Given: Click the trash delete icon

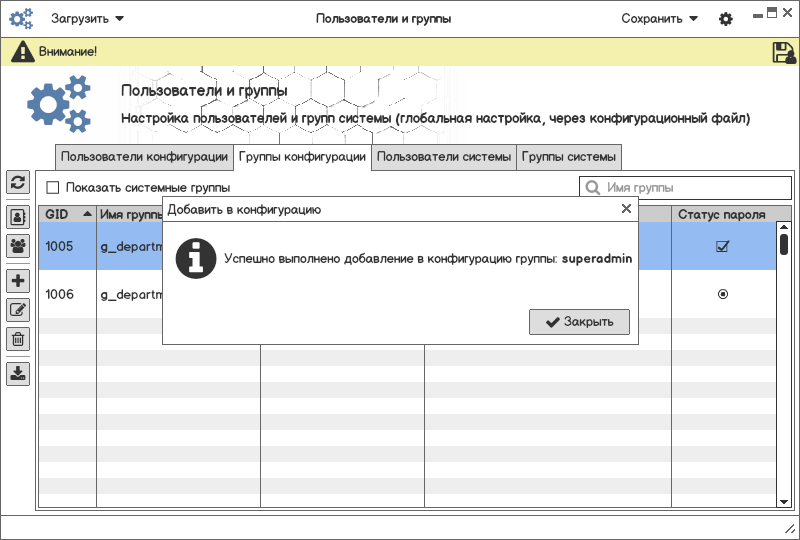Looking at the screenshot, I should pos(18,339).
